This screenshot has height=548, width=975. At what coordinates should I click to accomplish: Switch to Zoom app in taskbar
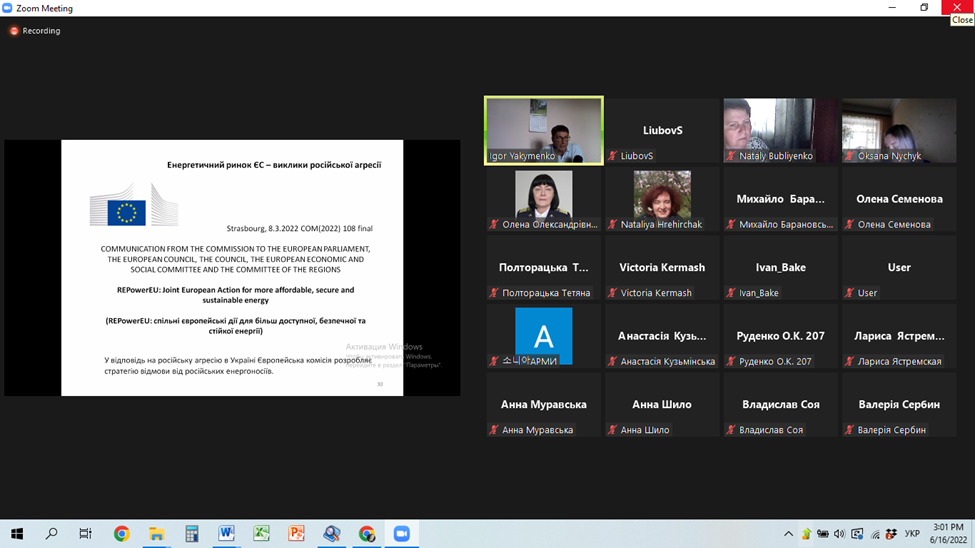pyautogui.click(x=402, y=534)
